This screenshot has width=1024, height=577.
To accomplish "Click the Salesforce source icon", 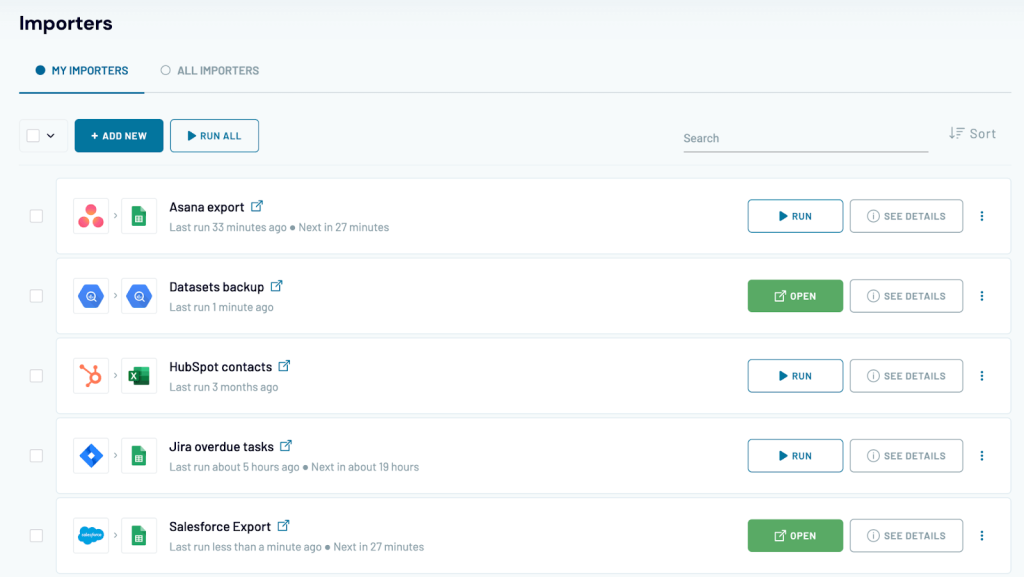I will [91, 536].
